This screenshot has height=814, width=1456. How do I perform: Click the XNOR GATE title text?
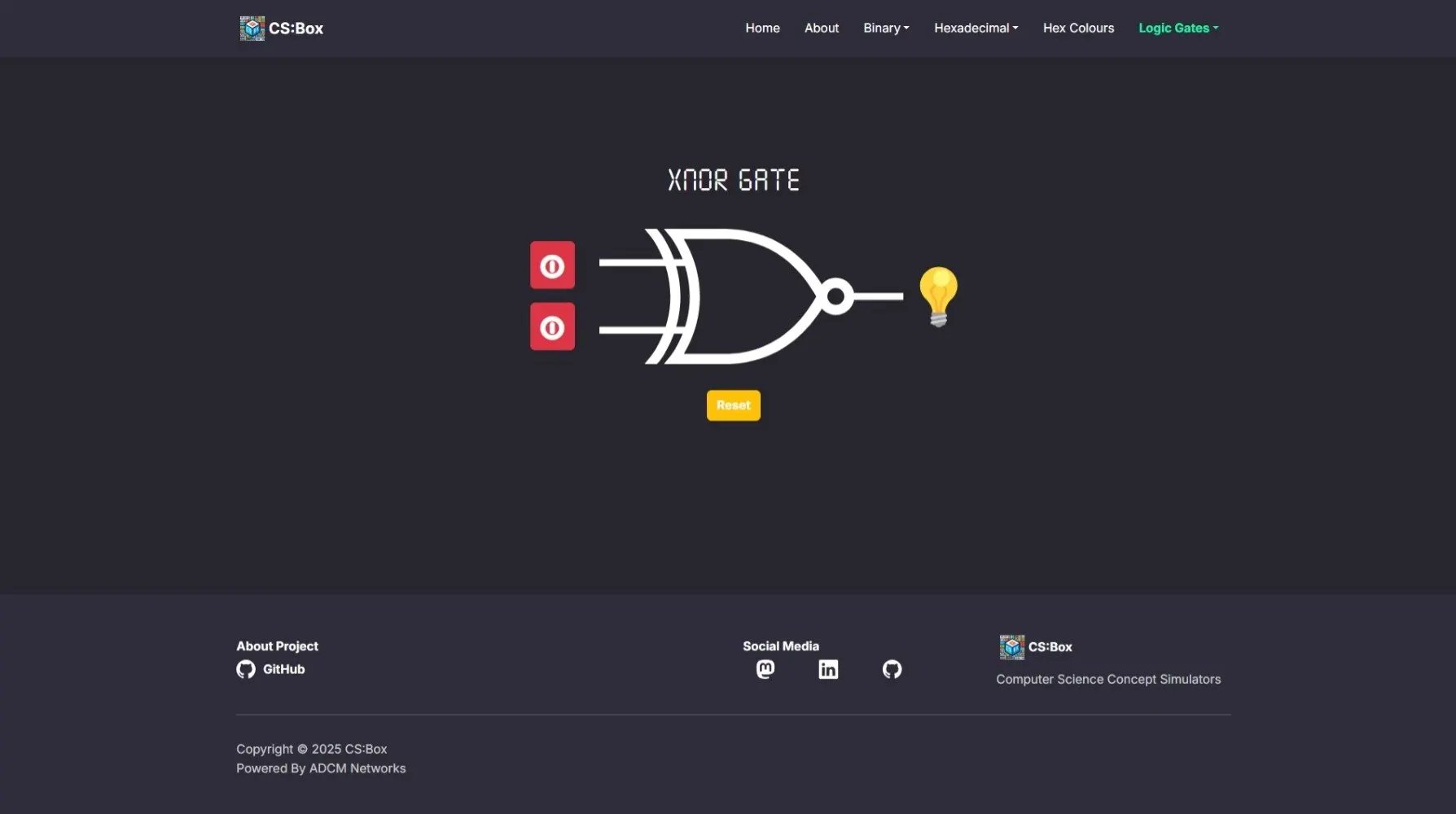(x=733, y=179)
